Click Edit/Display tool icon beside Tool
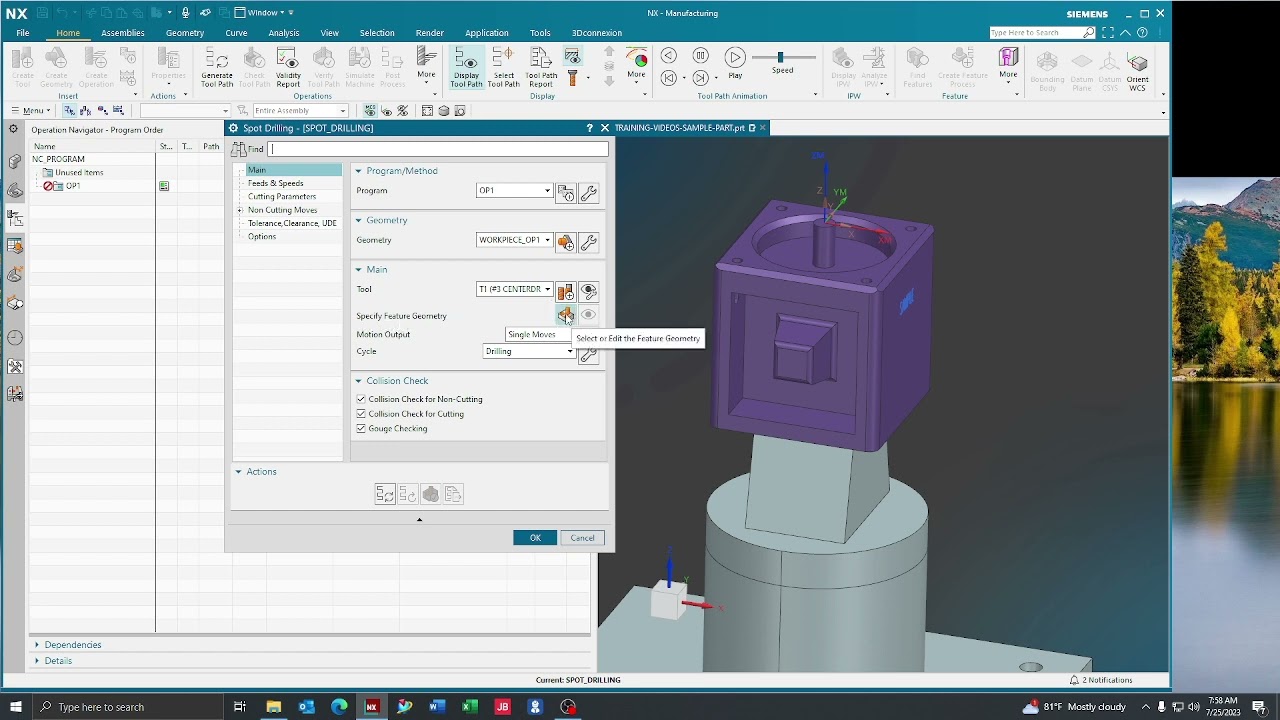 click(x=588, y=291)
